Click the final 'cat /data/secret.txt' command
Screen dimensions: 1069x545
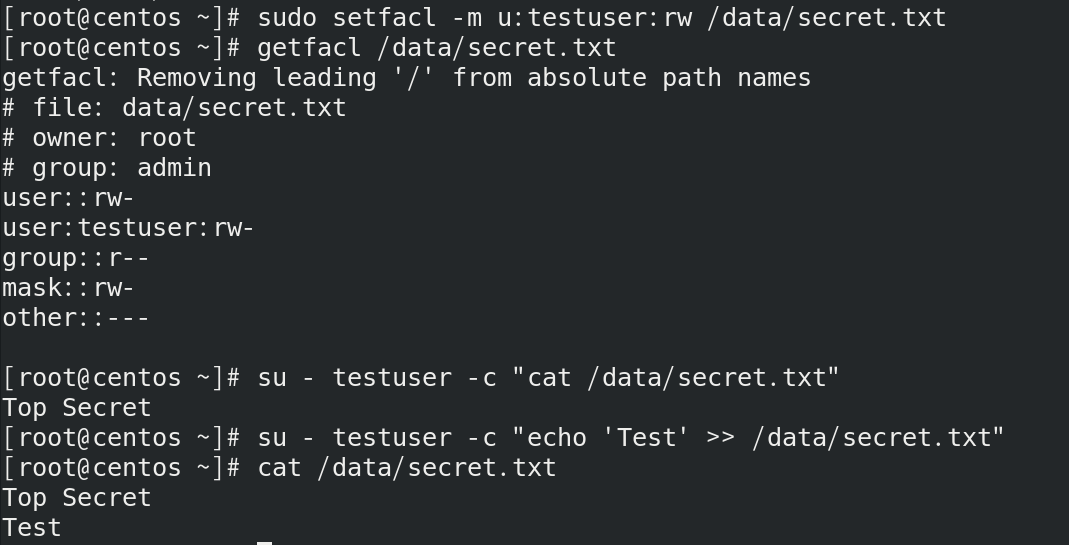click(x=406, y=467)
